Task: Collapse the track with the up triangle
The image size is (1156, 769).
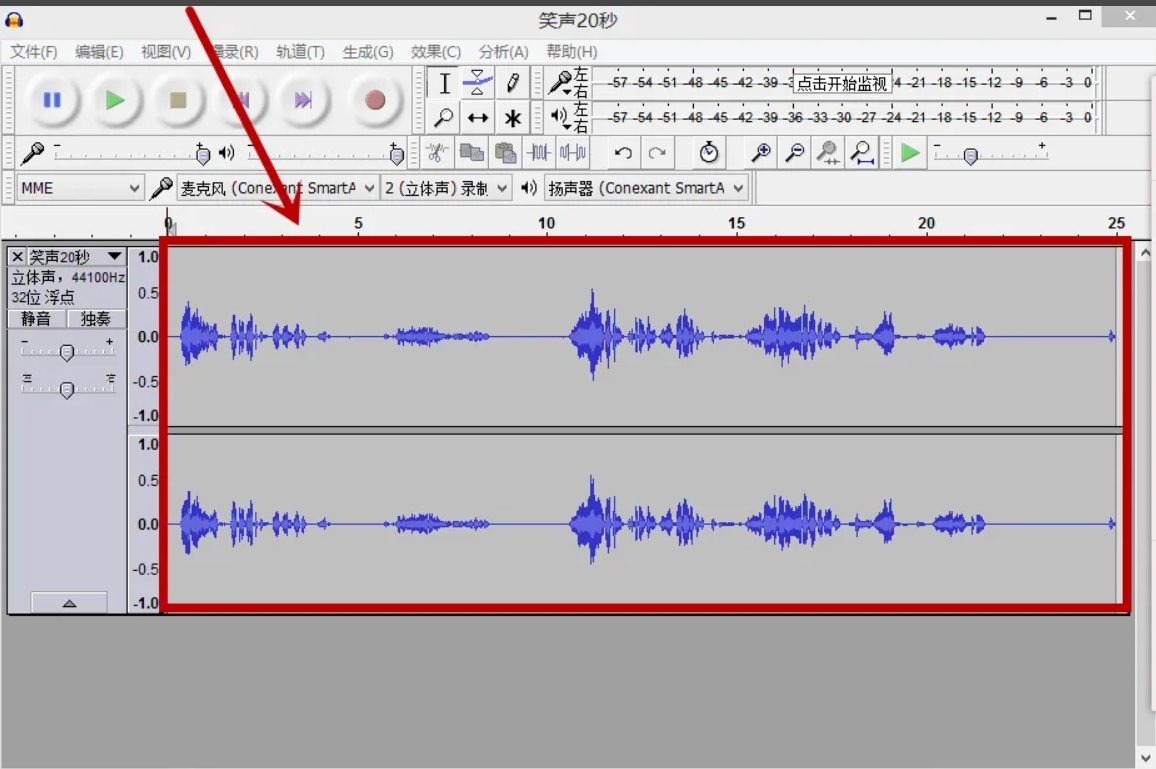Action: (x=69, y=603)
